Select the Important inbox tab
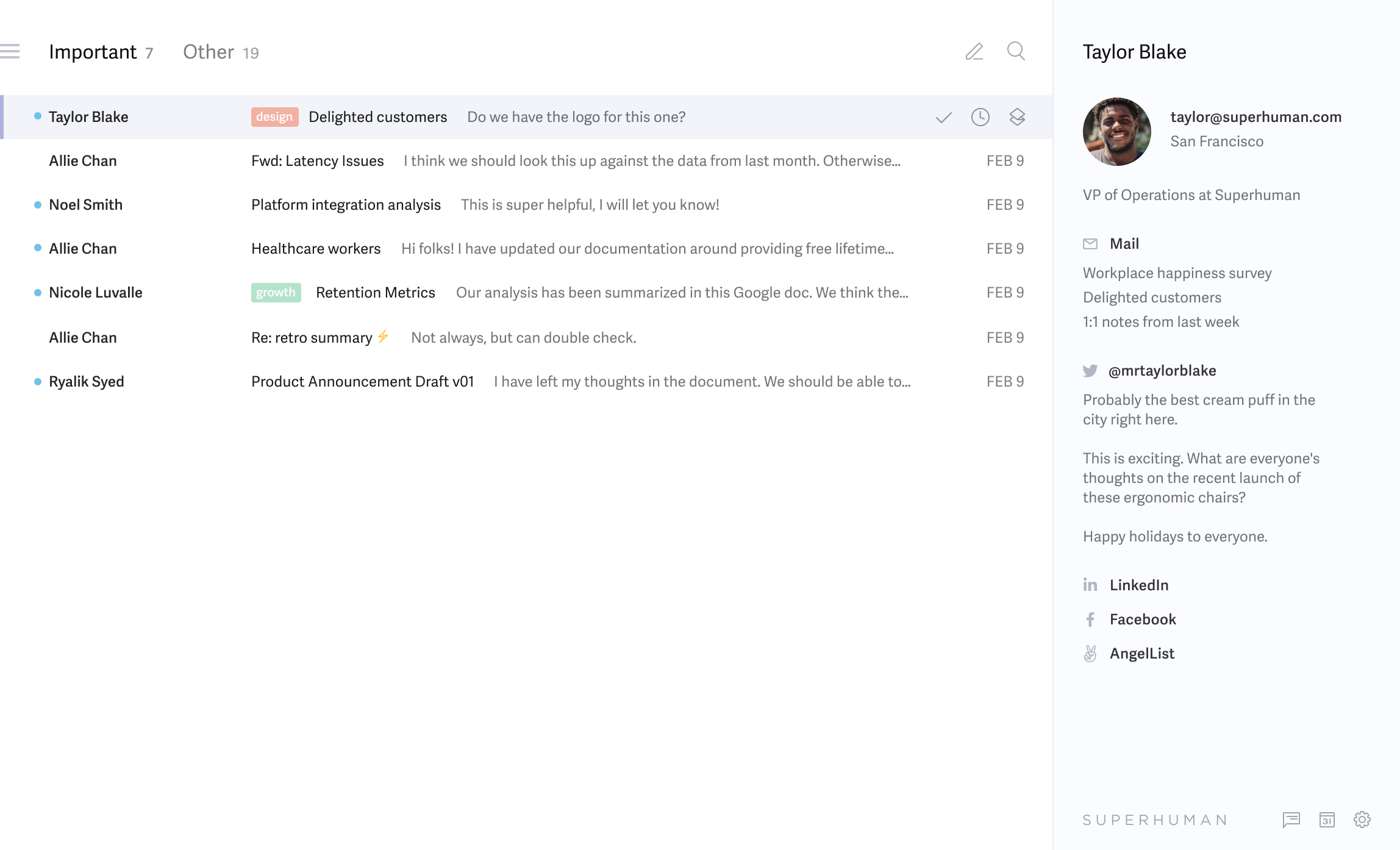1400x850 pixels. (x=93, y=51)
